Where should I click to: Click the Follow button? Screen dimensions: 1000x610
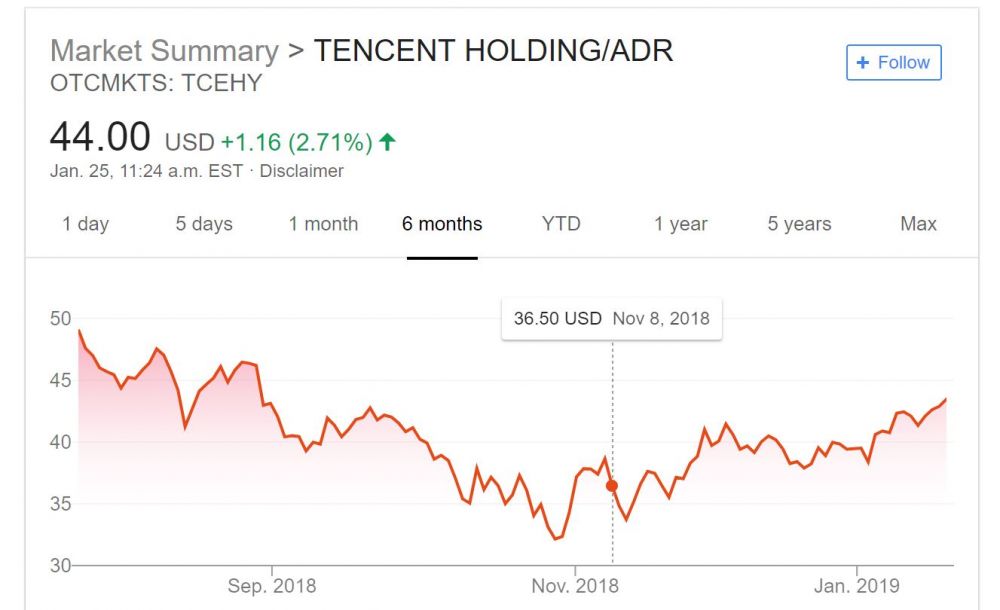pyautogui.click(x=893, y=62)
